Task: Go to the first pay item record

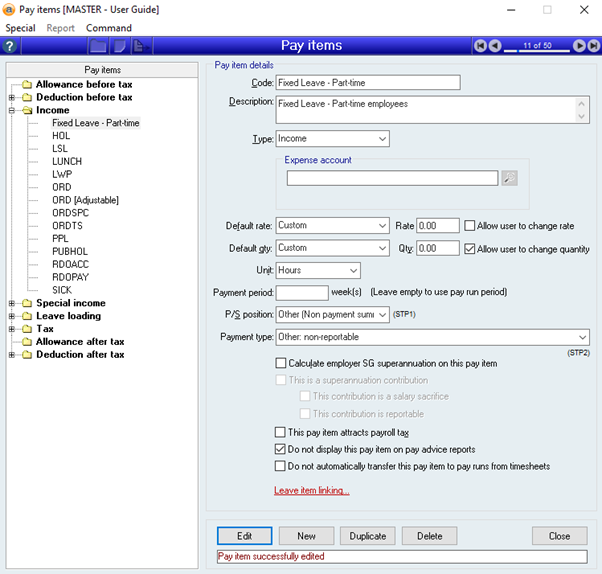Action: point(481,46)
